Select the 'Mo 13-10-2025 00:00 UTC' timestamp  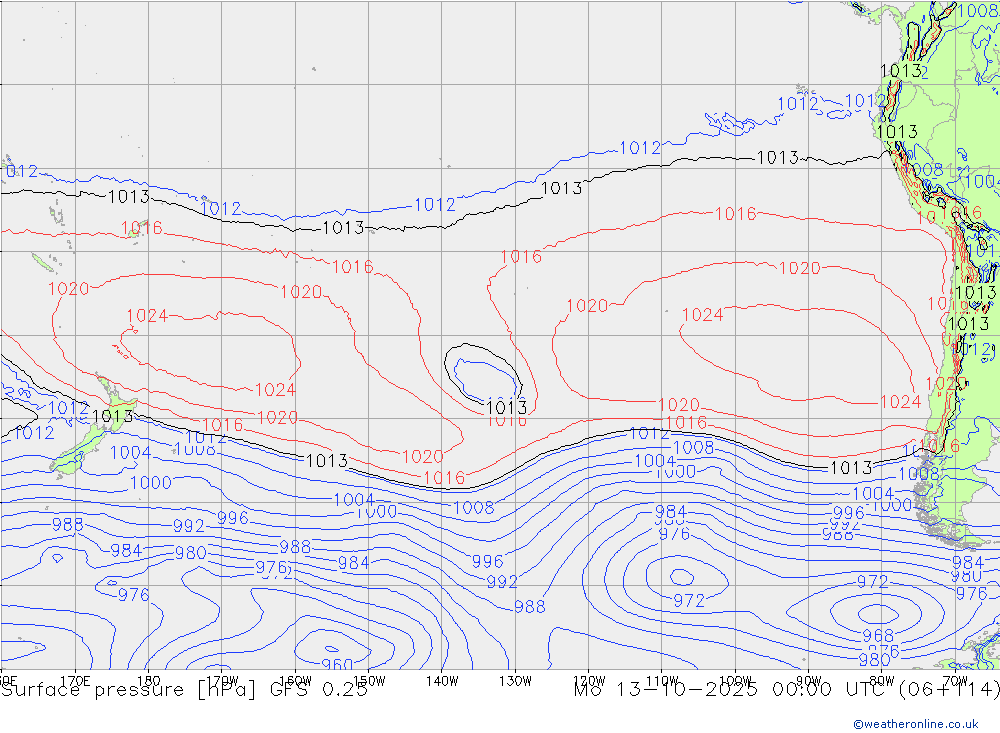coord(728,690)
